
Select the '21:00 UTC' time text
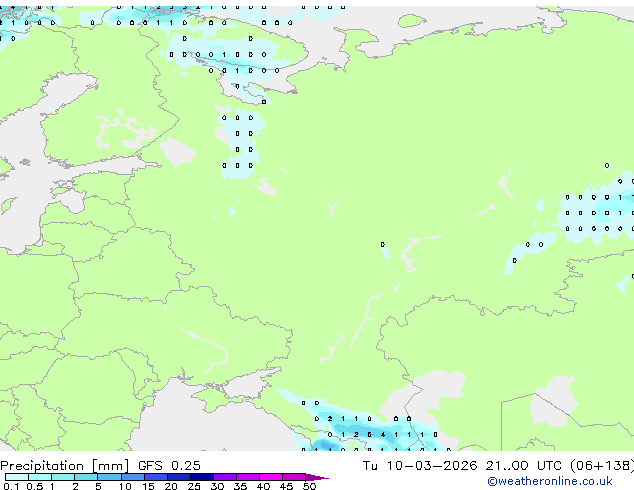point(524,466)
